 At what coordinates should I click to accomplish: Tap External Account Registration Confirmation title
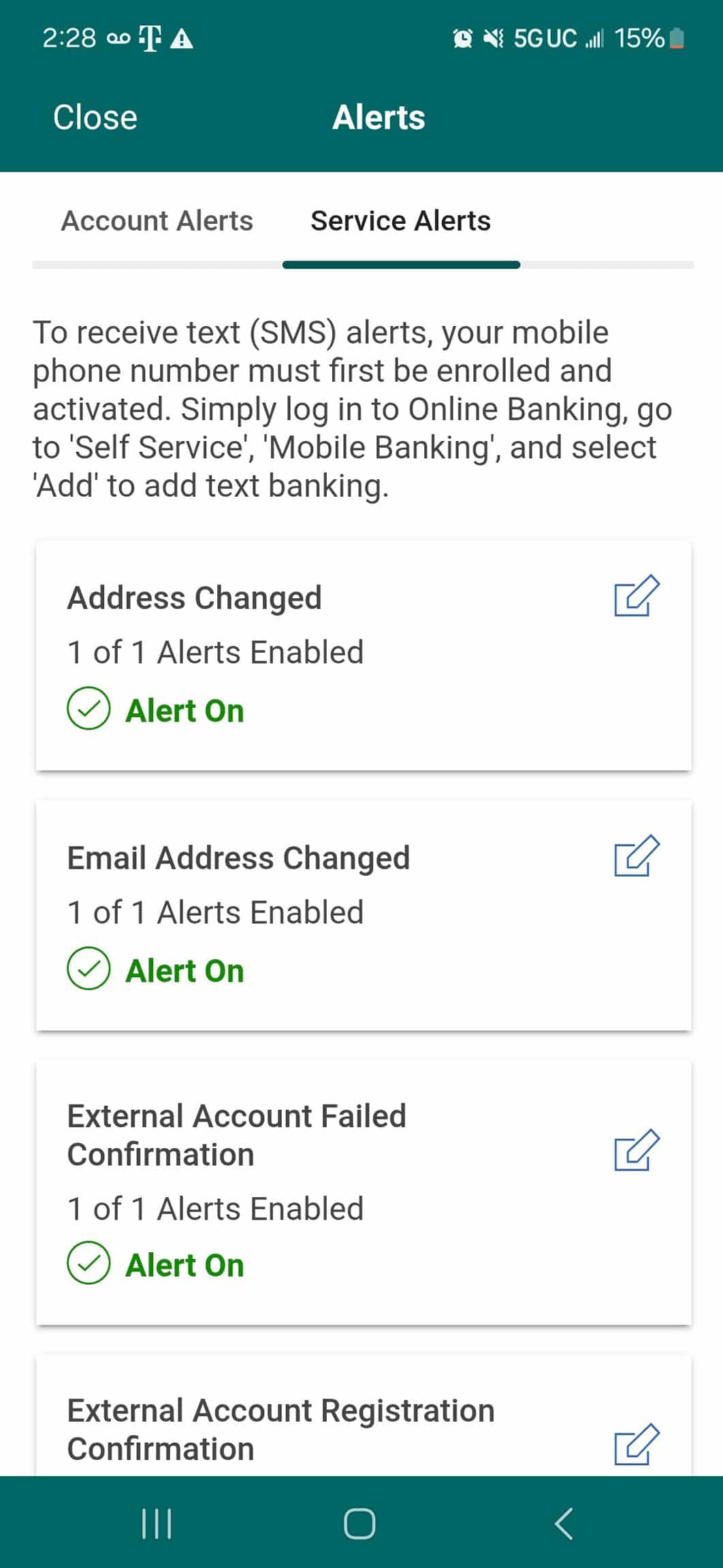(280, 1429)
